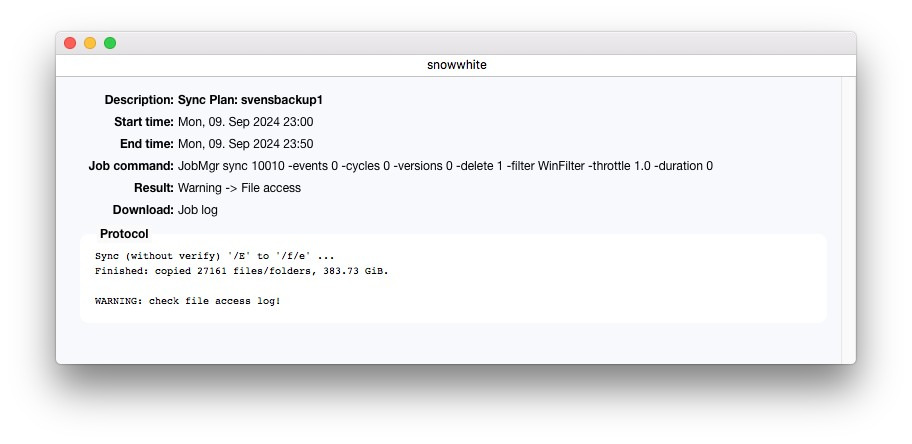Viewport: 912px width, 444px height.
Task: Click the WARNING check file access log line
Action: click(x=188, y=301)
